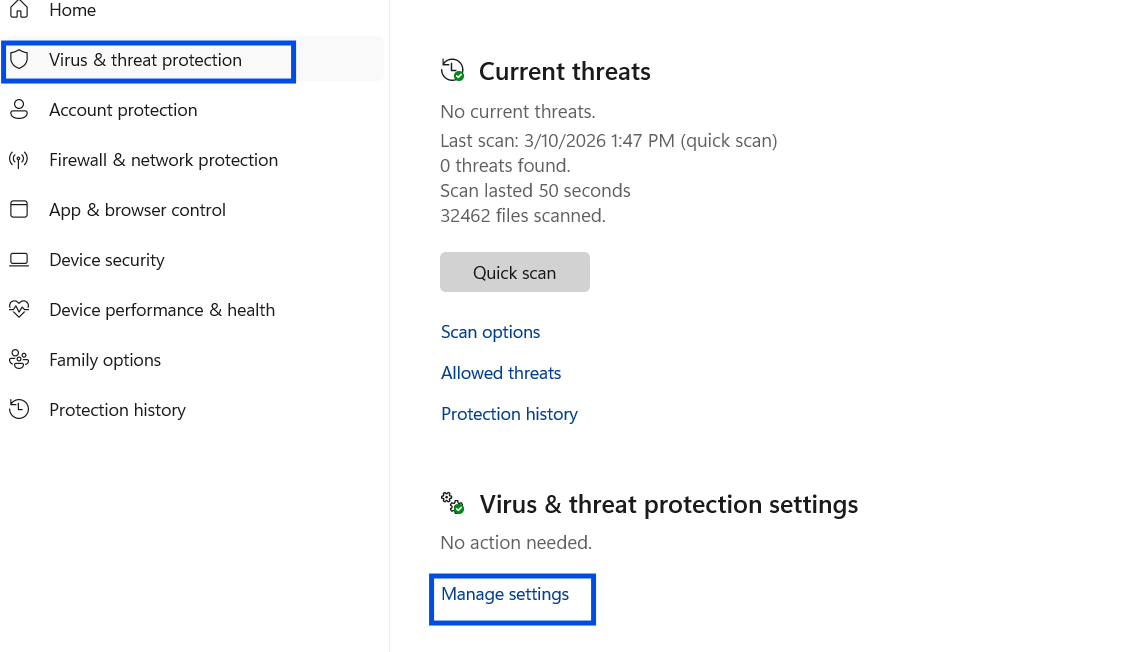1142x652 pixels.
Task: Open Protection history link under Current threats
Action: click(x=509, y=414)
